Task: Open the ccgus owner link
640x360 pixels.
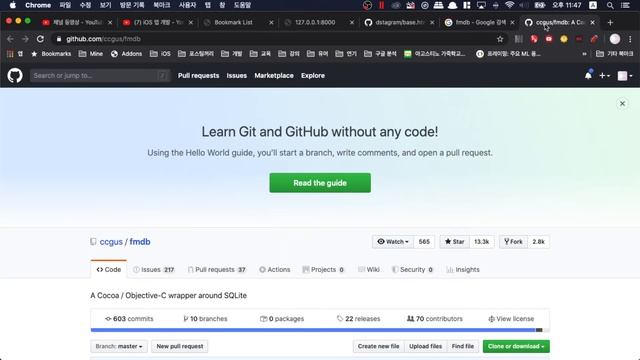Action: point(111,242)
